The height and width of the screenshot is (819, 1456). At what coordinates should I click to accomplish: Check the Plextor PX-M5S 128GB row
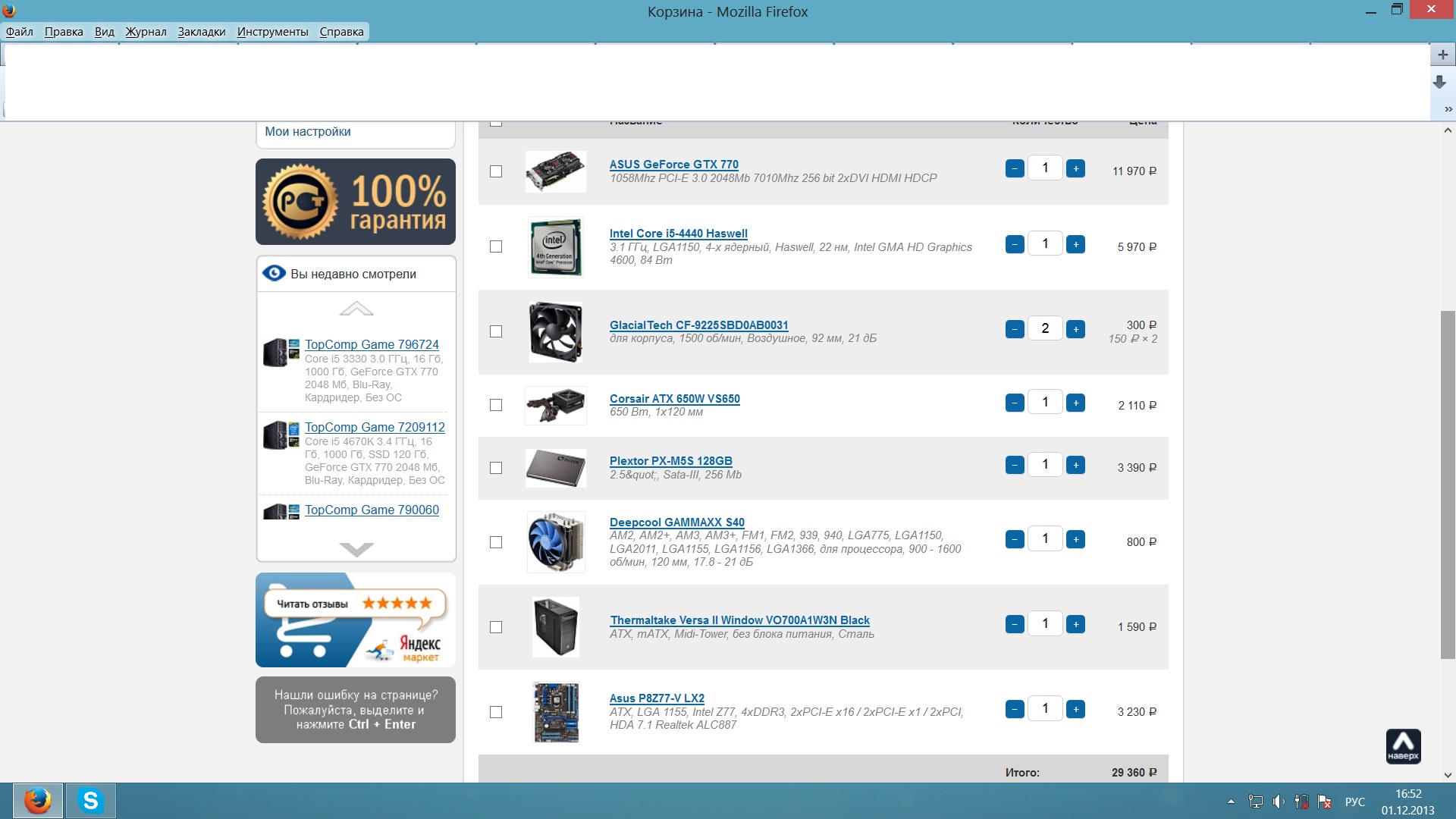(x=496, y=468)
